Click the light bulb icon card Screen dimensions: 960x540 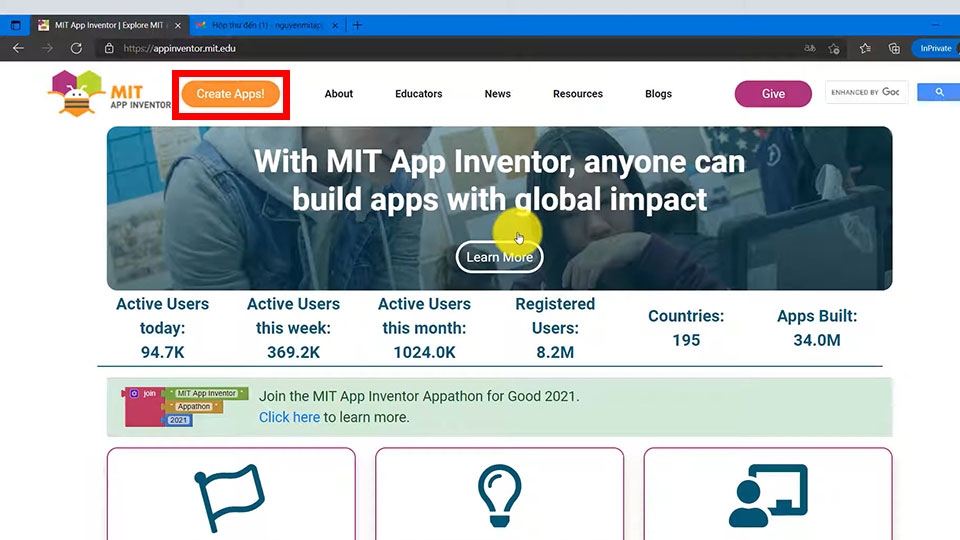500,495
